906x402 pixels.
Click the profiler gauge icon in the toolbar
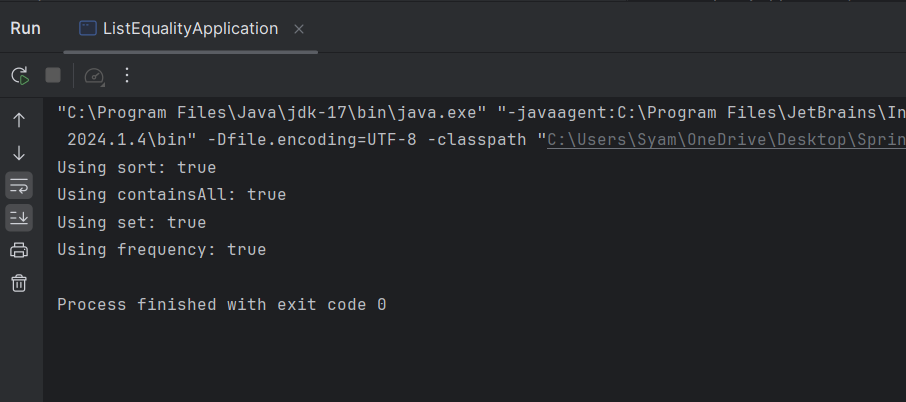pyautogui.click(x=94, y=75)
